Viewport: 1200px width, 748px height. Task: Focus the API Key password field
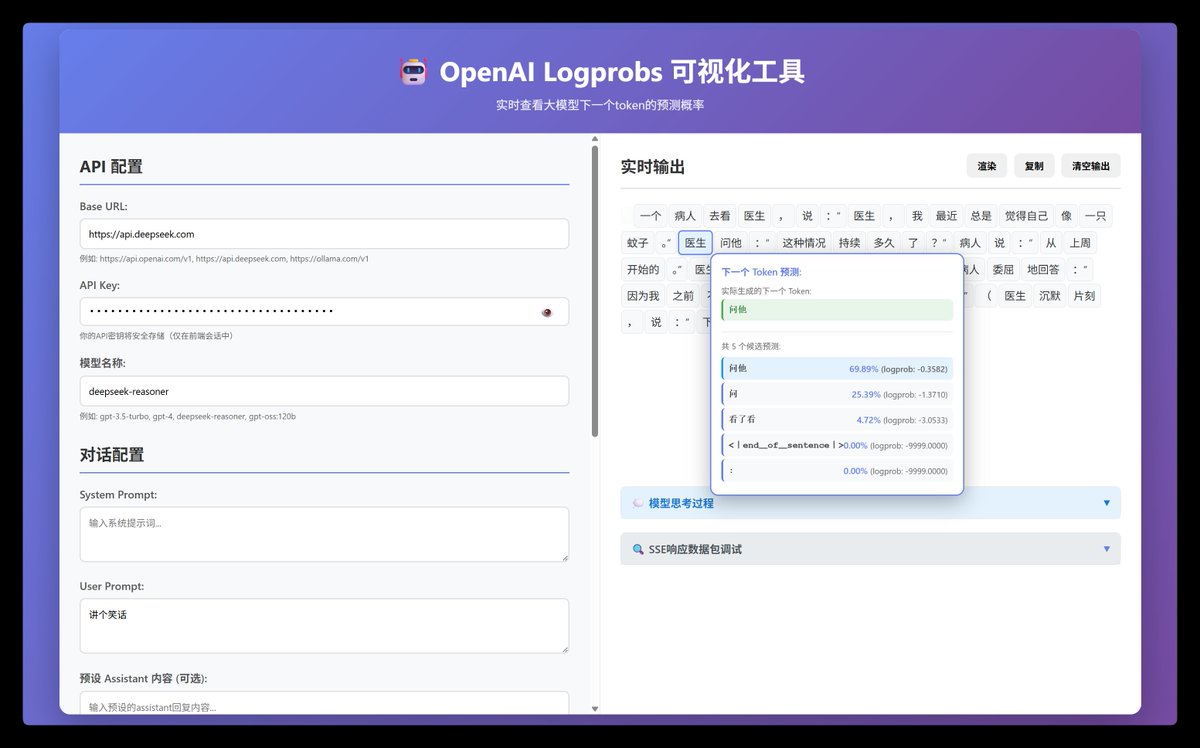[x=324, y=312]
